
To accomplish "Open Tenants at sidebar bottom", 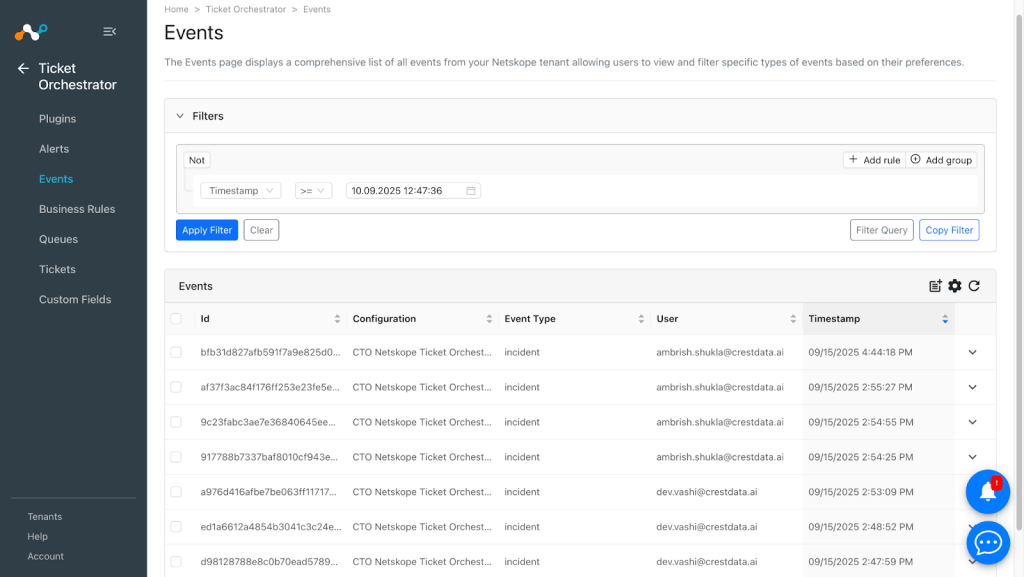I will pyautogui.click(x=44, y=516).
